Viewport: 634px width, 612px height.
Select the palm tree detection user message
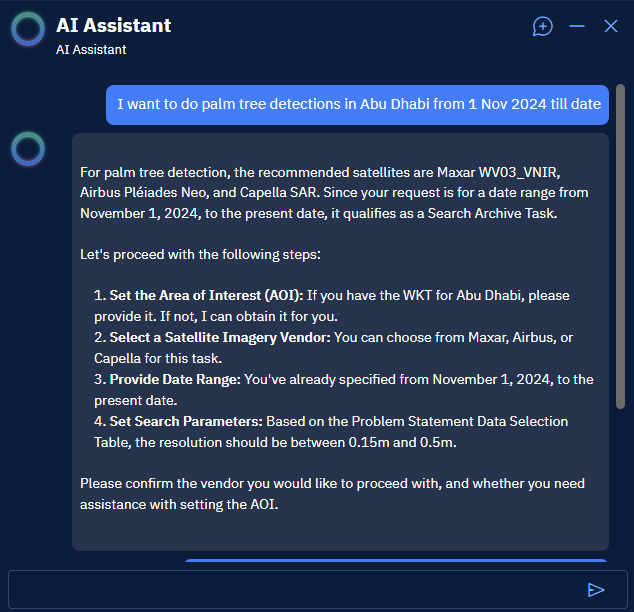(x=358, y=104)
